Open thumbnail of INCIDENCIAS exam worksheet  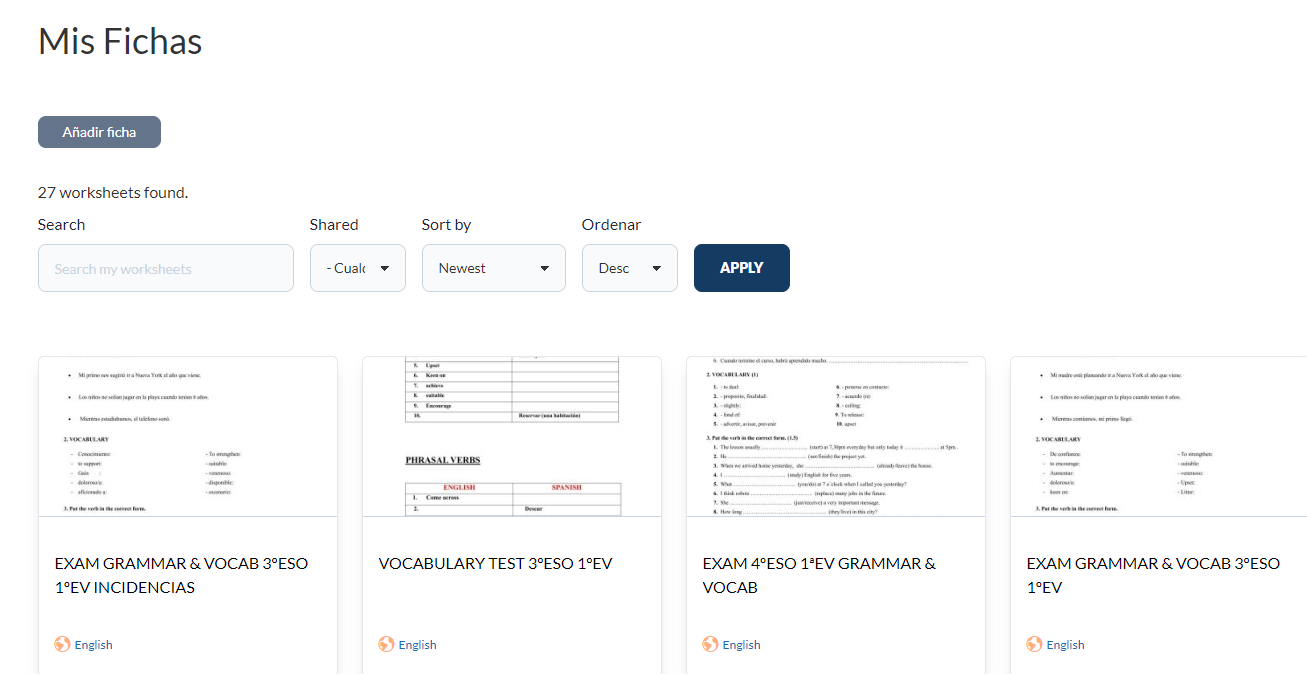[x=188, y=437]
